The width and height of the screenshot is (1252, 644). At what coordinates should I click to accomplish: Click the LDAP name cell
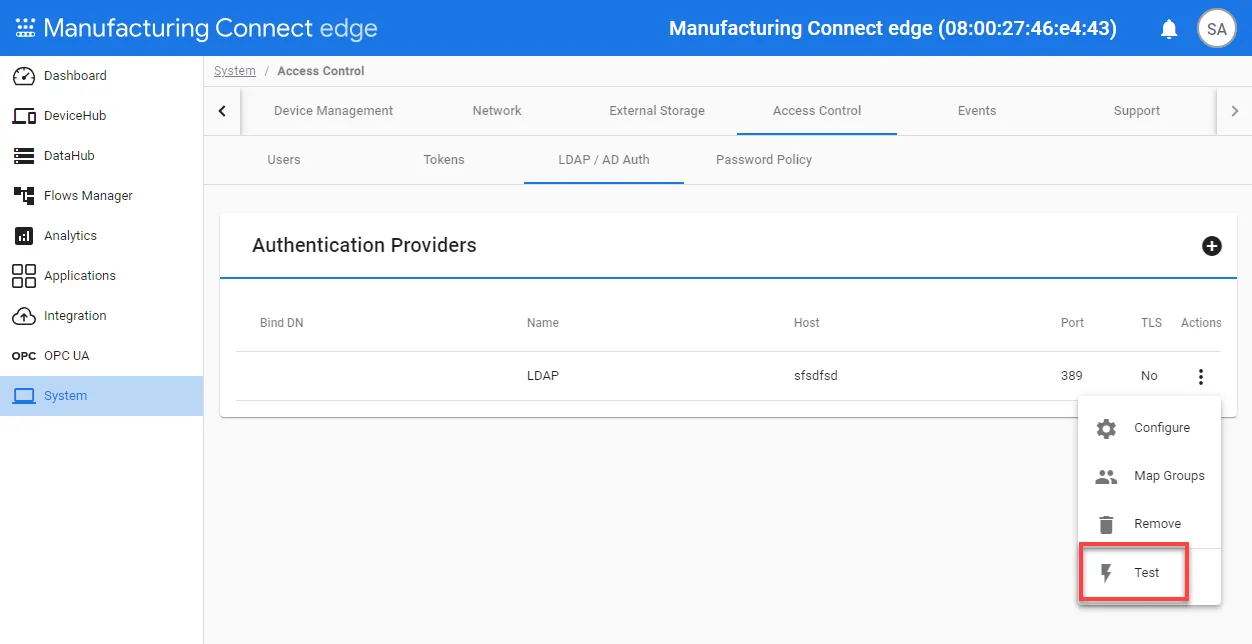pos(543,376)
